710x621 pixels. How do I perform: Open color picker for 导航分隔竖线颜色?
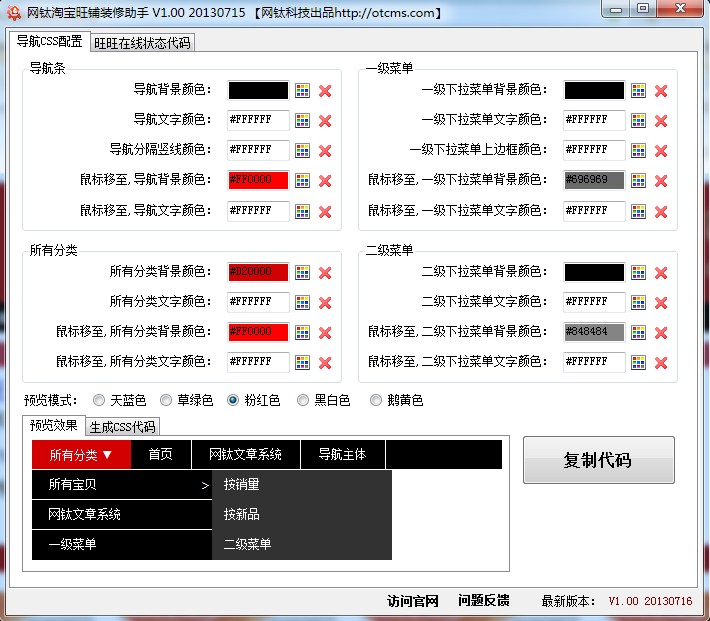point(302,150)
